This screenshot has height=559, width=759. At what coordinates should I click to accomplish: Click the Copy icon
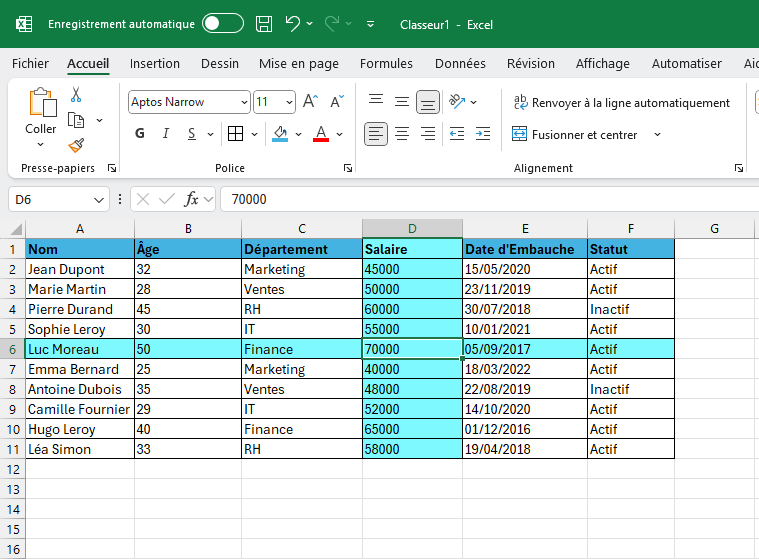point(76,120)
